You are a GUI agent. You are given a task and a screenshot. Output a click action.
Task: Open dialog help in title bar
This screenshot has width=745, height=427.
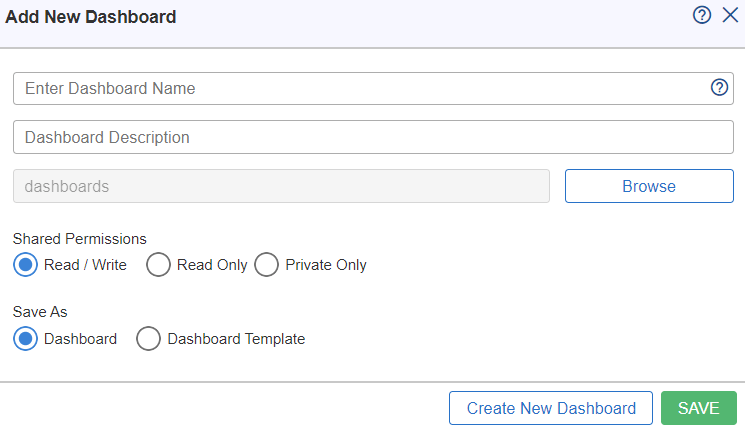(x=702, y=15)
